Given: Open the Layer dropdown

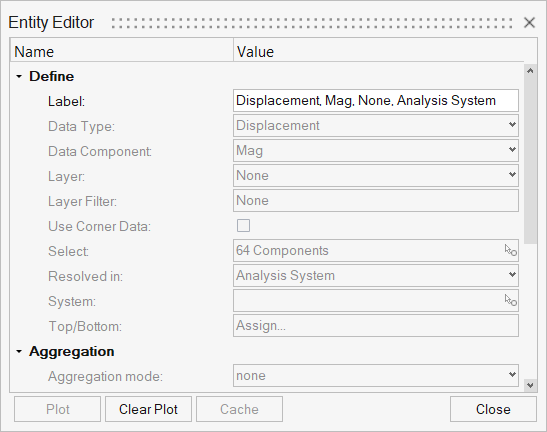Looking at the screenshot, I should click(376, 176).
